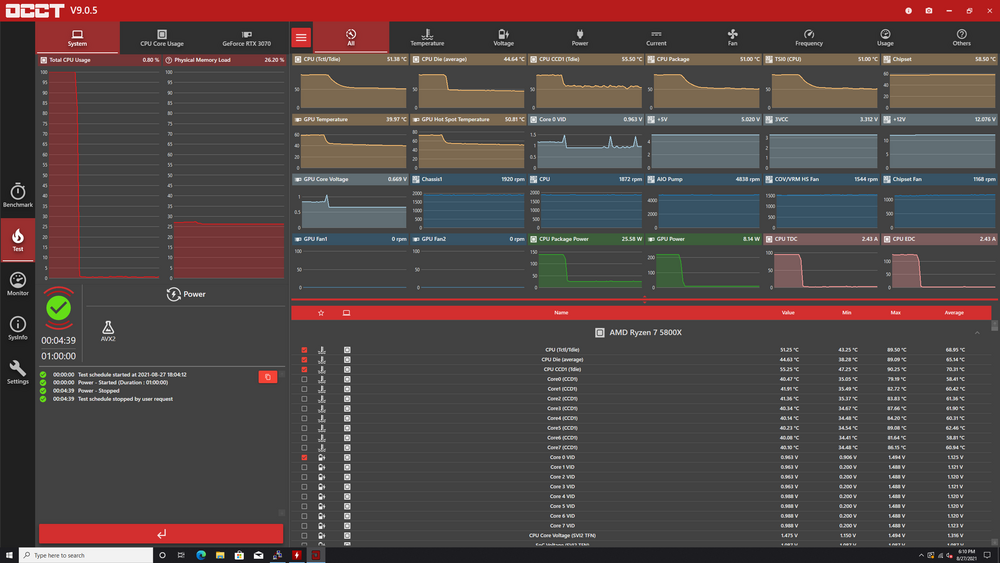Open OCCT Settings from sidebar
Viewport: 1000px width, 563px height.
coord(18,372)
